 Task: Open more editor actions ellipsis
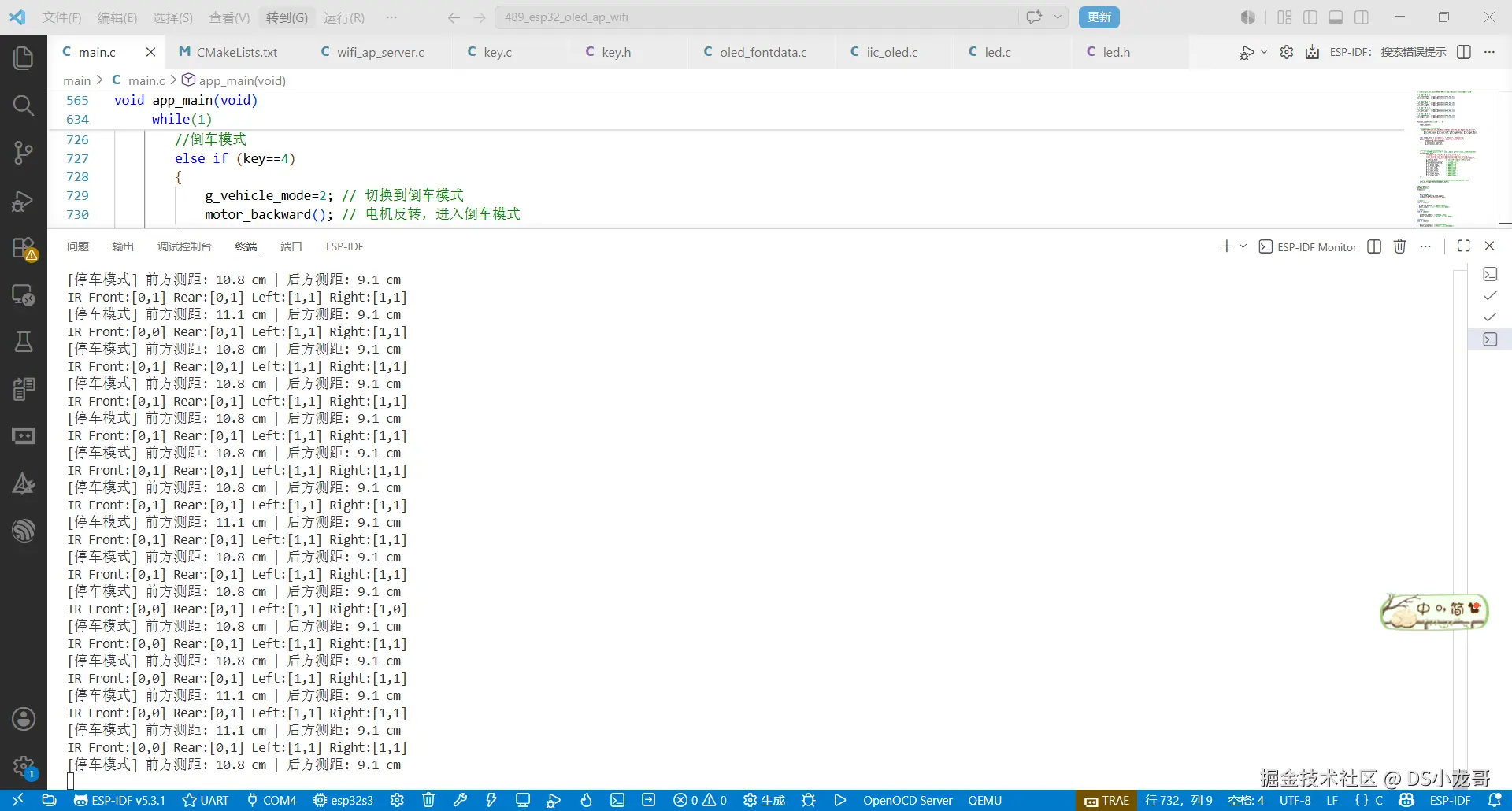(1489, 52)
